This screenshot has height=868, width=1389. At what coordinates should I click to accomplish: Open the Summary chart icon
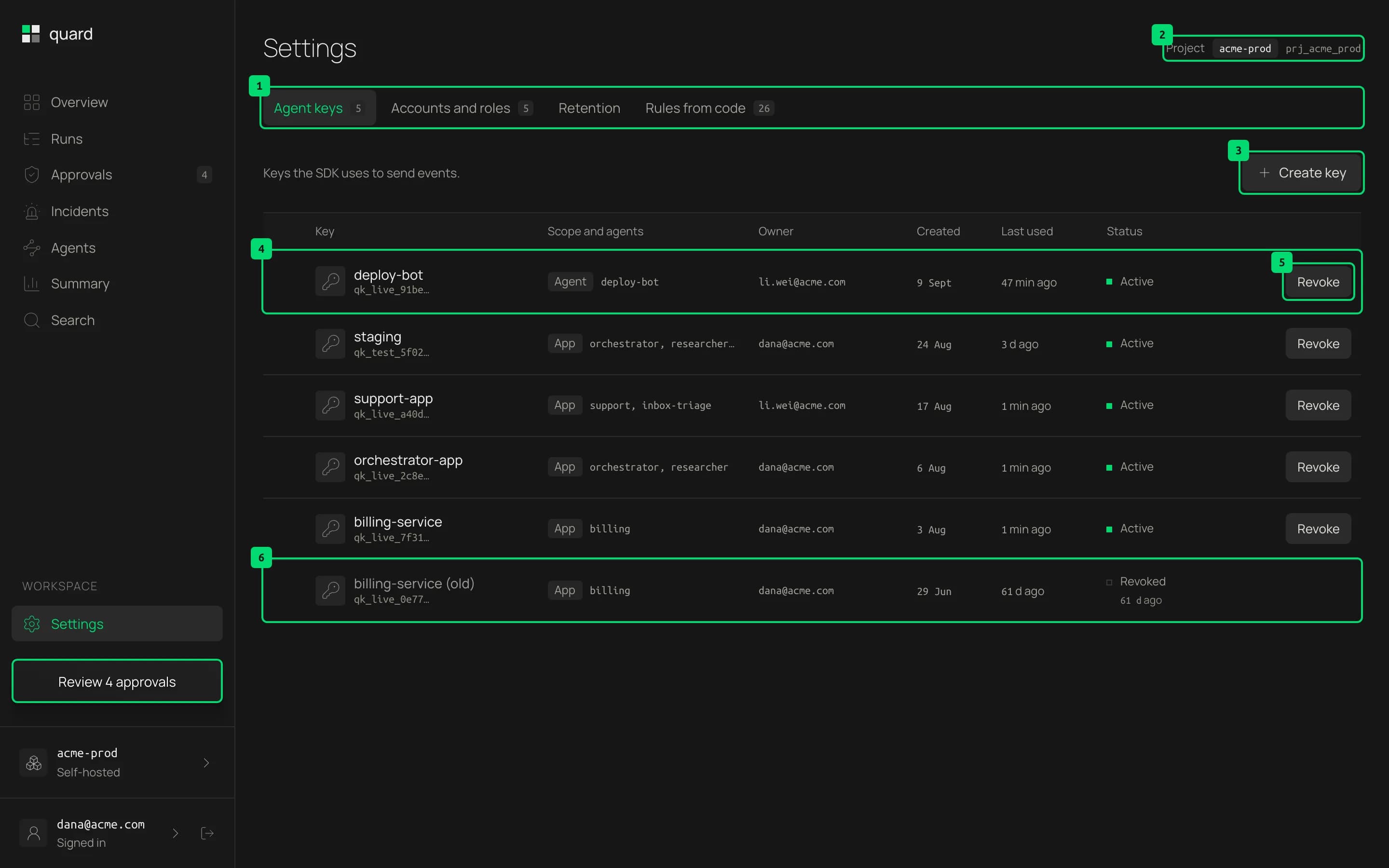point(31,284)
